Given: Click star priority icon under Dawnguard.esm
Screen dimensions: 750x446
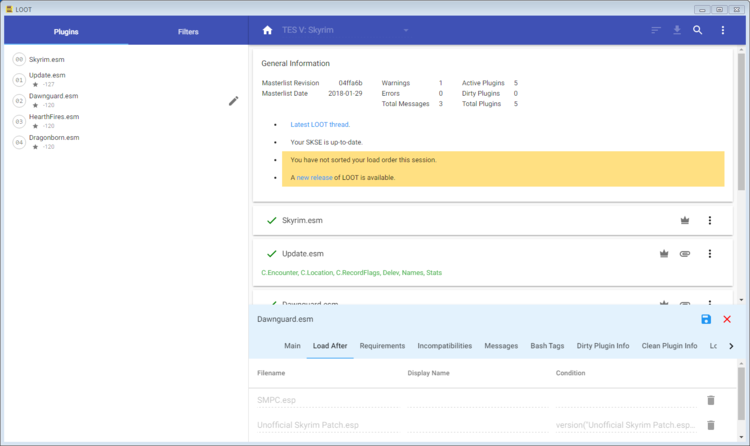Looking at the screenshot, I should 35,105.
